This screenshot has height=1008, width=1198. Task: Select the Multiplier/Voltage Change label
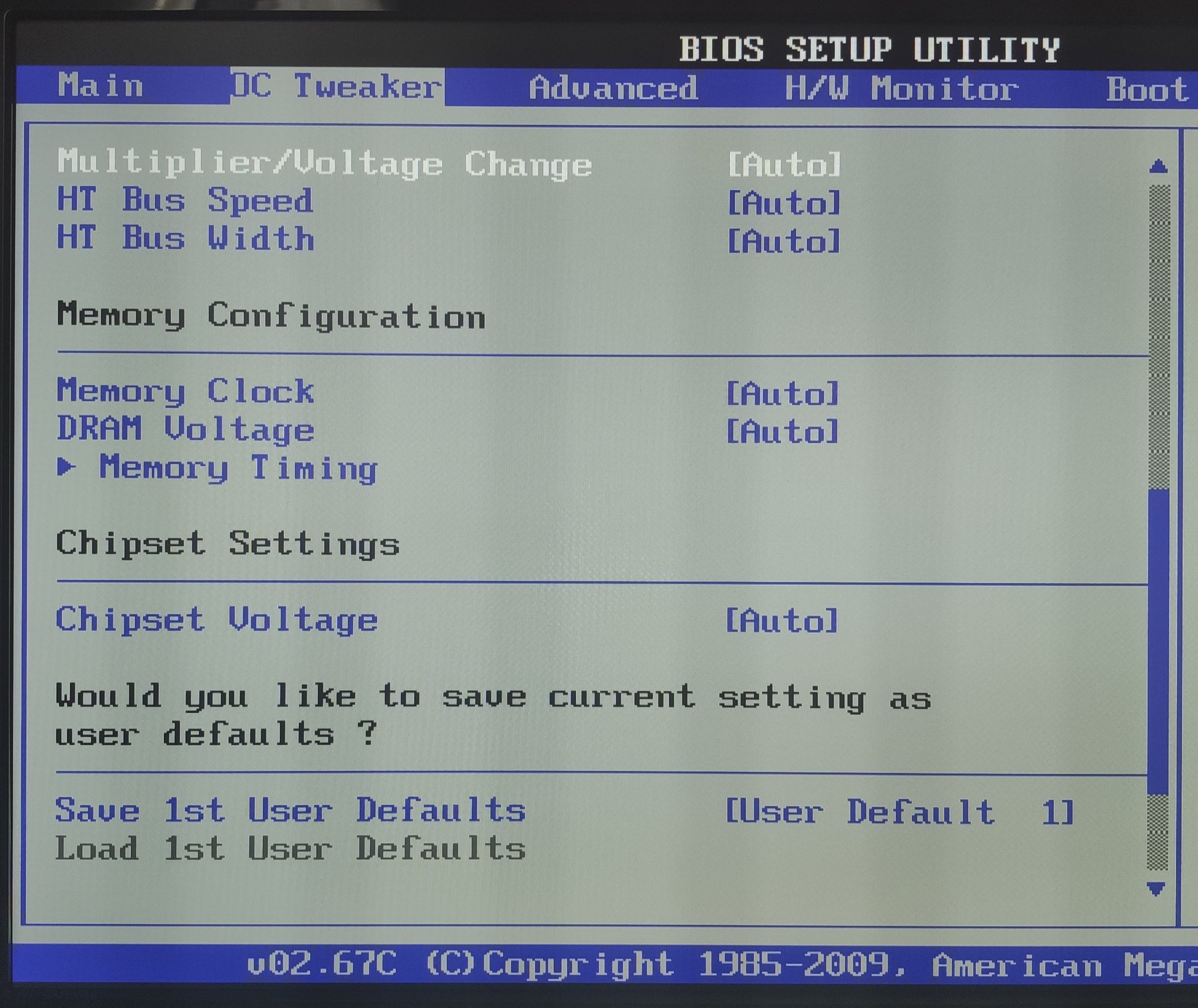point(325,163)
